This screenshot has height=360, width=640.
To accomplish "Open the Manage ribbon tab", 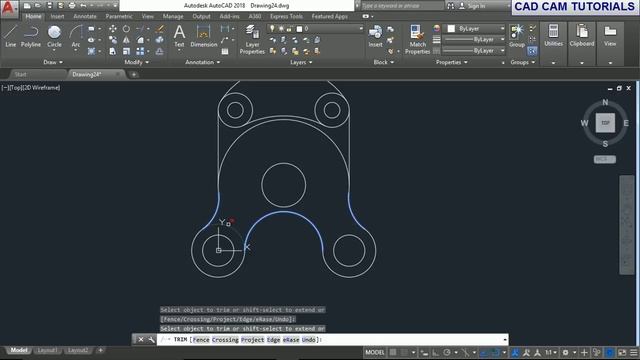I will (x=173, y=16).
